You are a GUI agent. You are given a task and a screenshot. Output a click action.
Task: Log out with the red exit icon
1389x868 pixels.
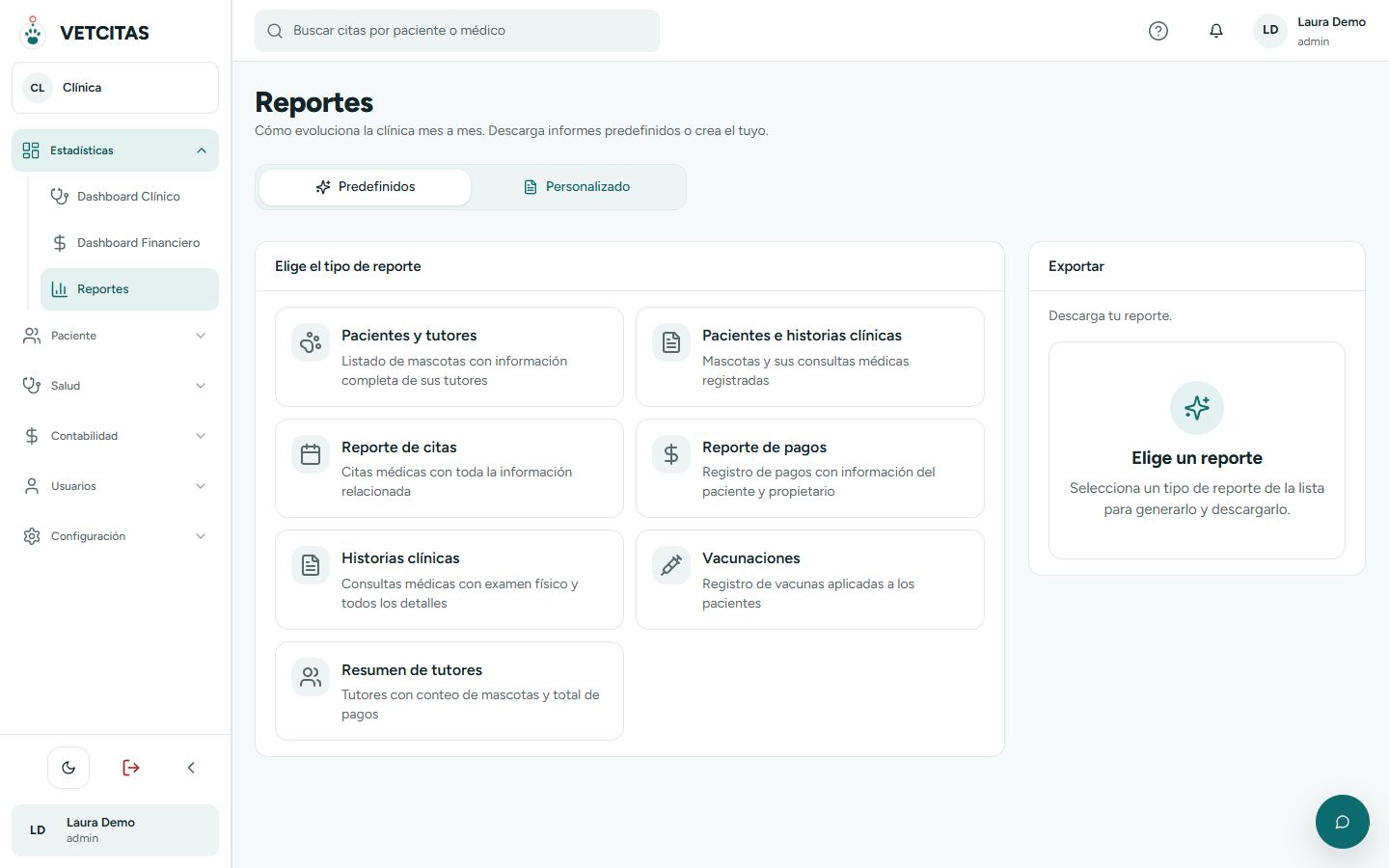click(131, 768)
